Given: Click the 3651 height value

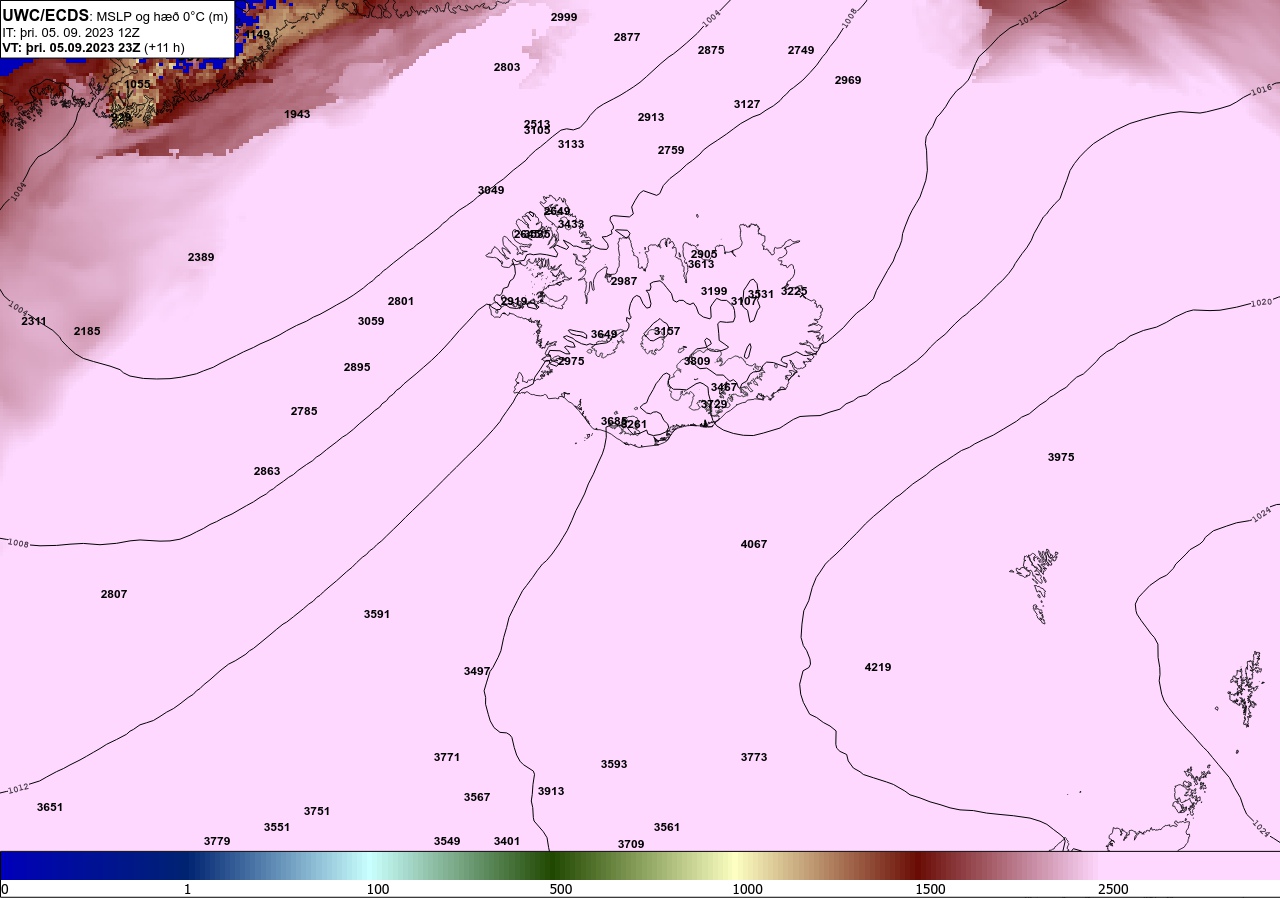Looking at the screenshot, I should [x=50, y=807].
